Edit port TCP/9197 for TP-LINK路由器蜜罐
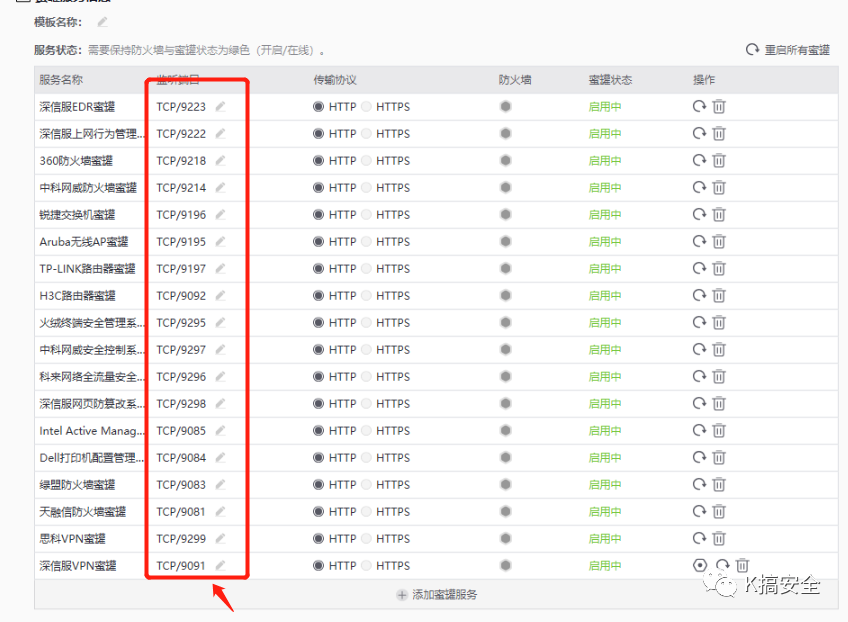The image size is (848, 622). tap(220, 269)
